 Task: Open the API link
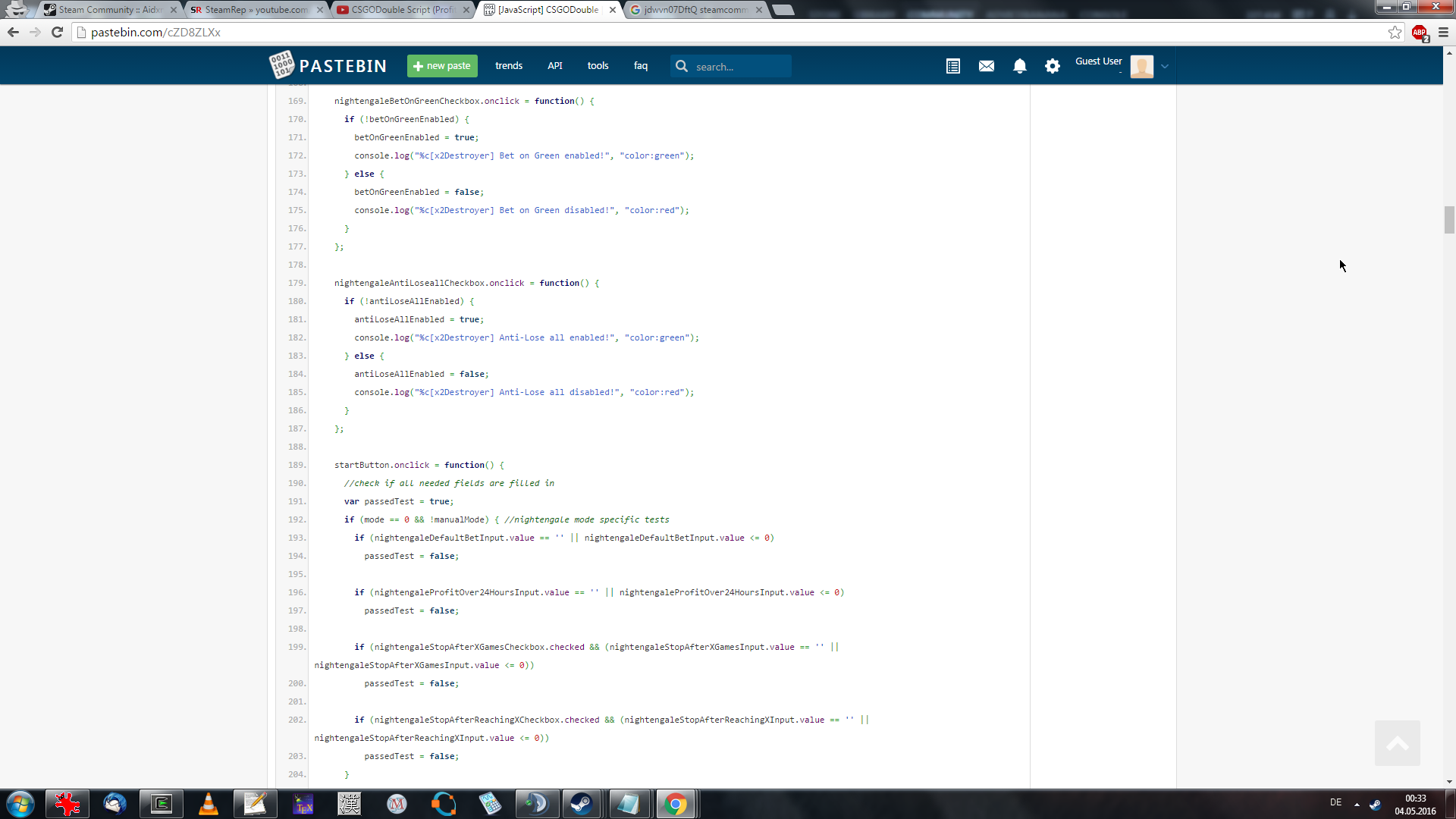555,66
